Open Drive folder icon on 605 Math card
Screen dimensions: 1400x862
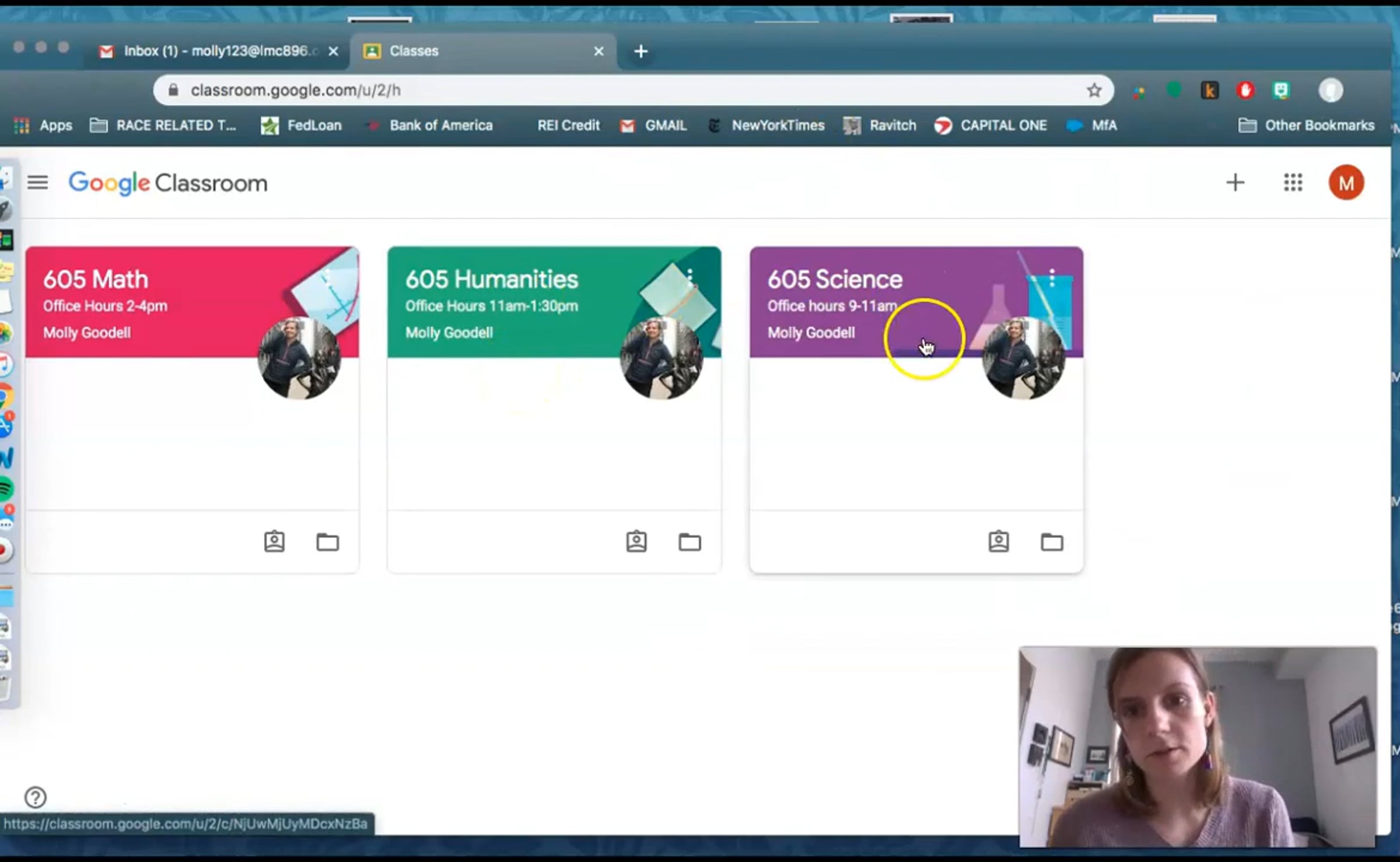[327, 542]
